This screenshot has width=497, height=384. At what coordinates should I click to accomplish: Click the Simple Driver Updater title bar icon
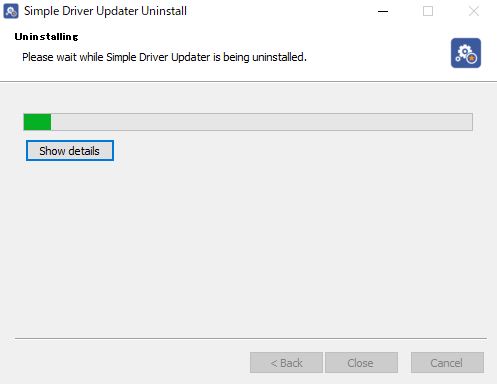coord(11,11)
